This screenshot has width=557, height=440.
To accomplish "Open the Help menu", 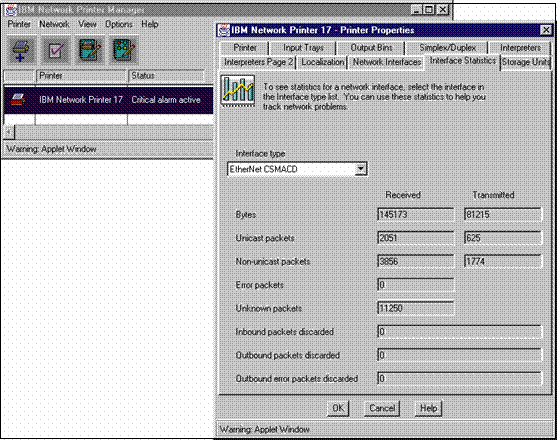I will (x=150, y=24).
